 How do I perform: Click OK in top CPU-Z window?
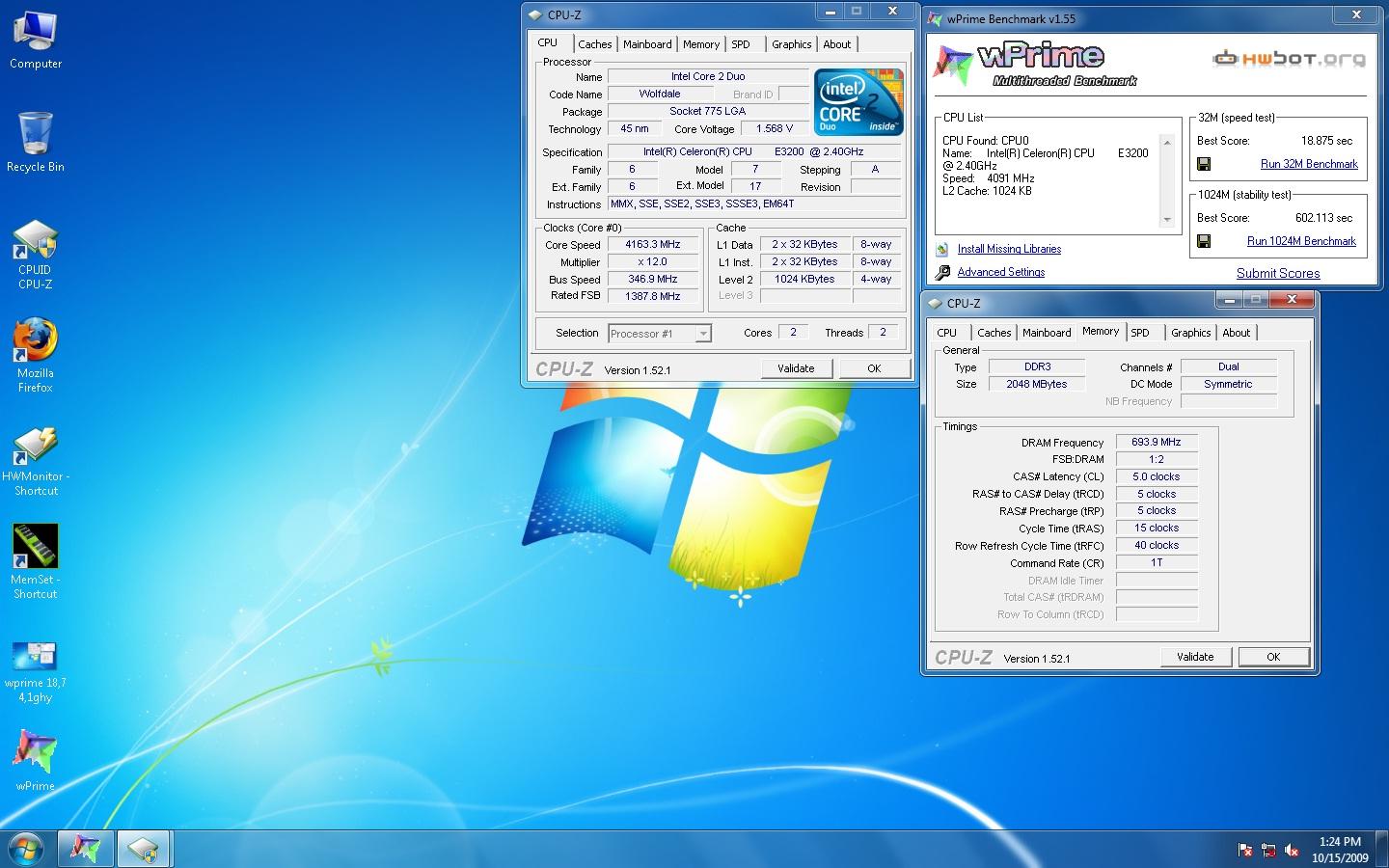click(x=874, y=368)
